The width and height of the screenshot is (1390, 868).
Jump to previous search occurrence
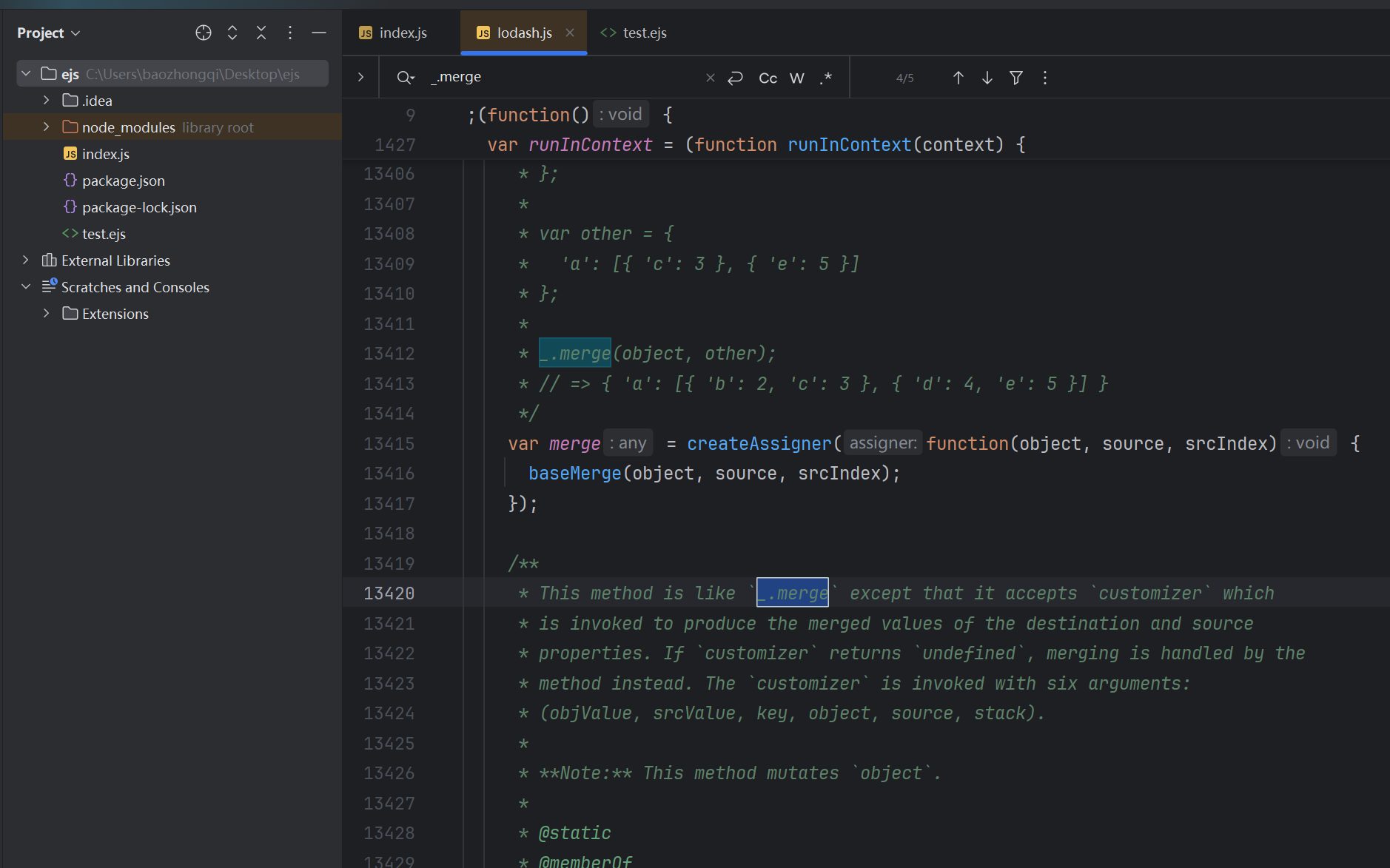(958, 78)
